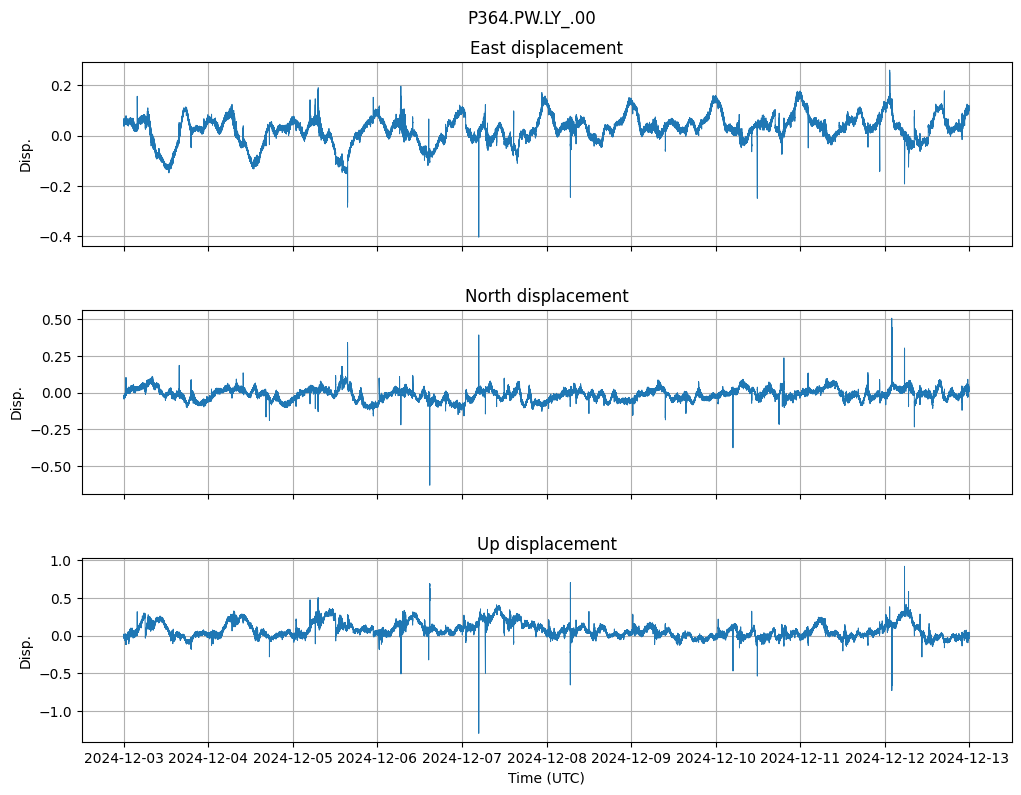
Task: Click the −0.25 tick on North y-axis
Action: pos(54,430)
